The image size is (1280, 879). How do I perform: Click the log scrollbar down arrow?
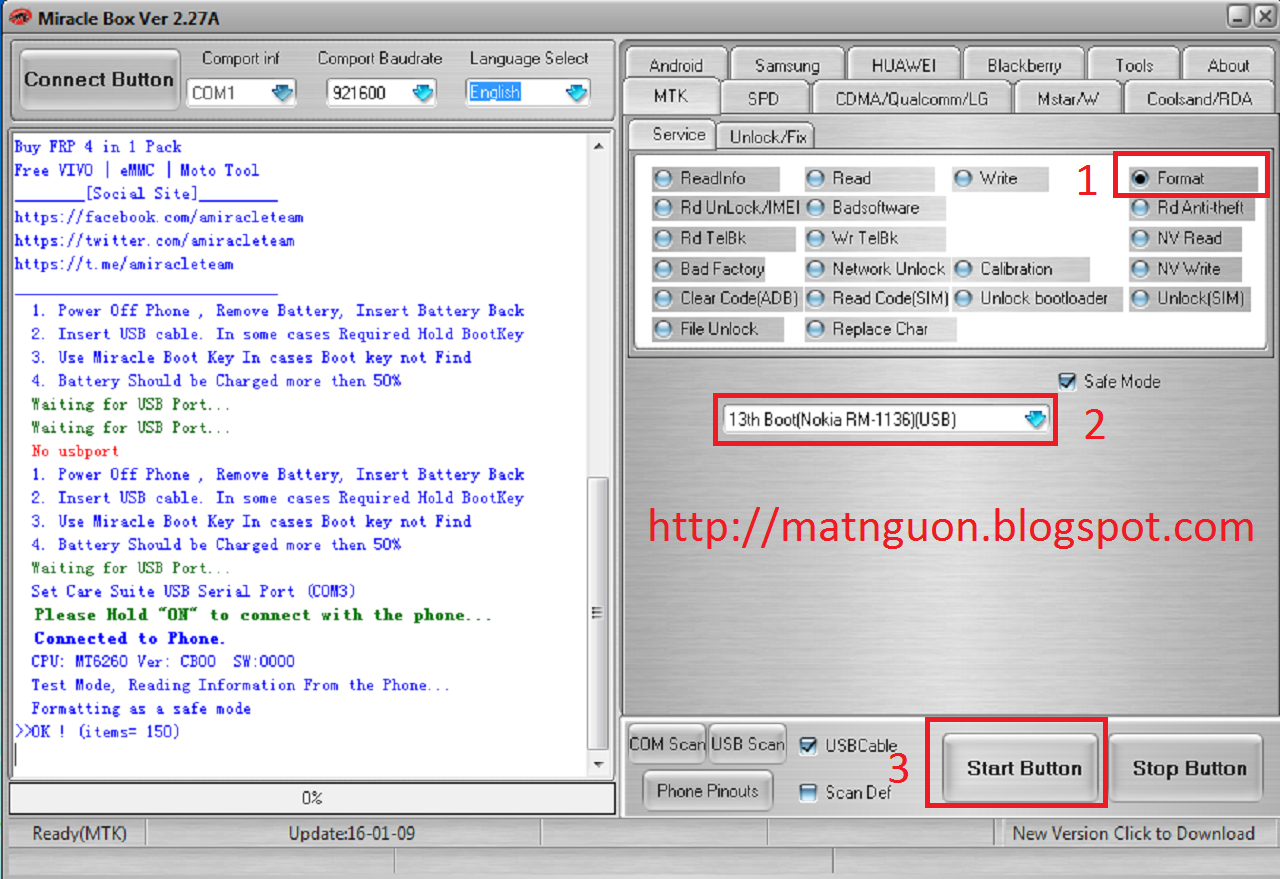[x=599, y=764]
